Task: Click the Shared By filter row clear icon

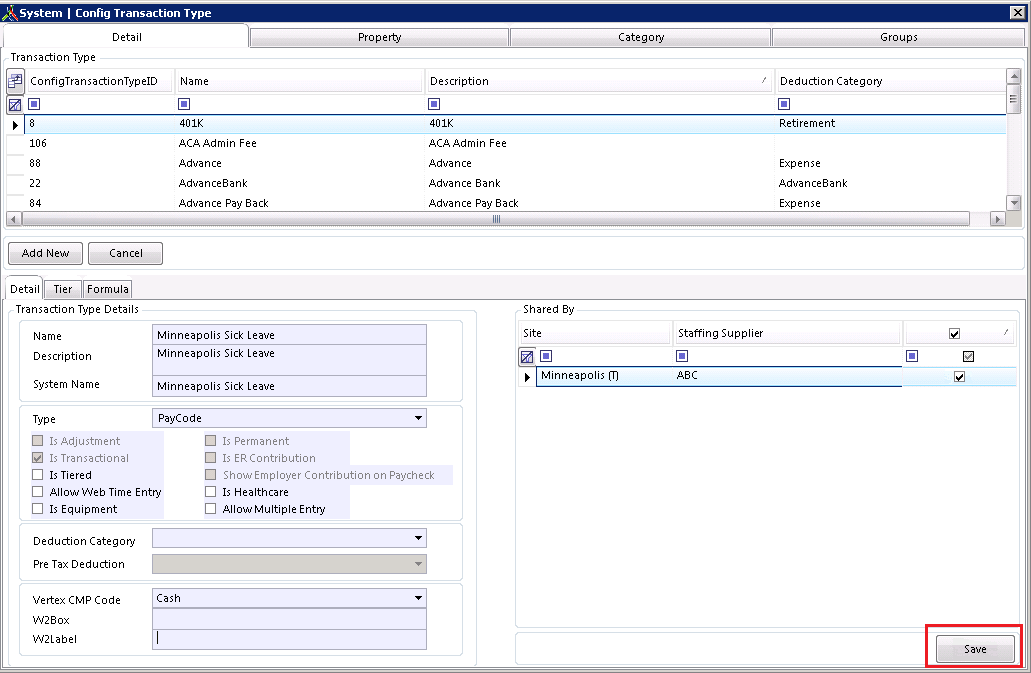Action: [x=527, y=356]
